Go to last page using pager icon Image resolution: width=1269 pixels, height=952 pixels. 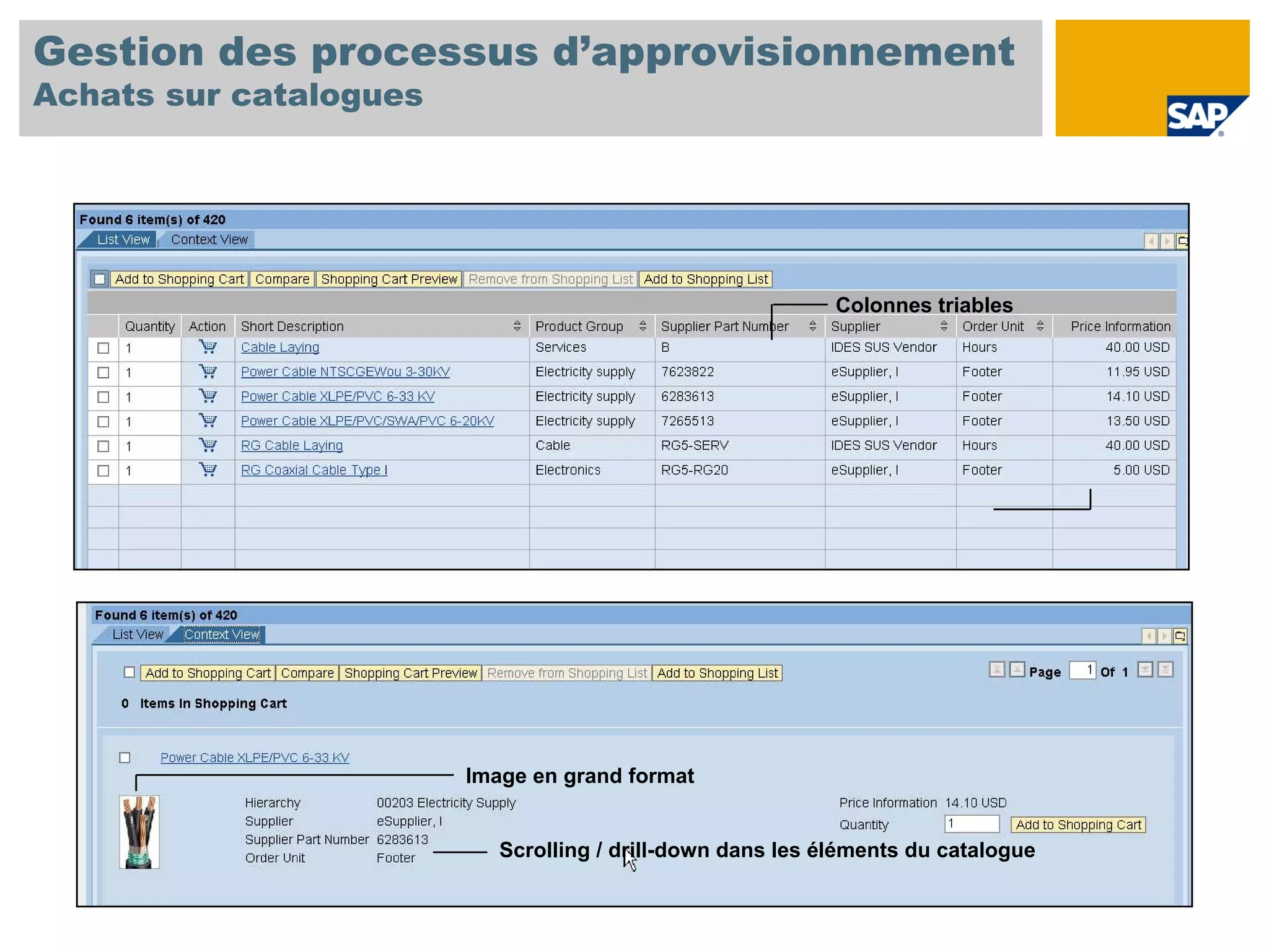tap(1166, 670)
